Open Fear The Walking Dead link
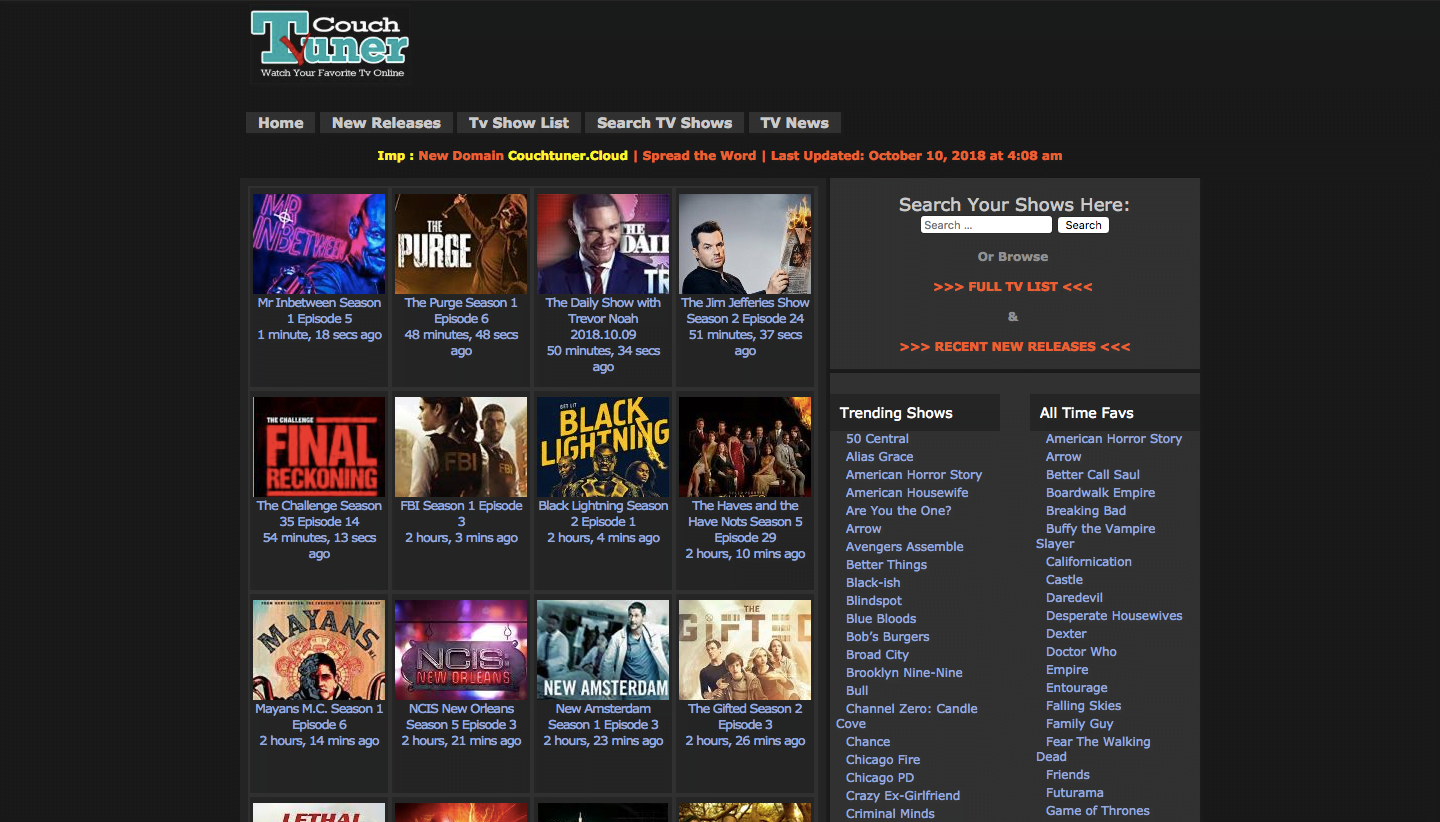This screenshot has height=822, width=1440. (x=1094, y=749)
